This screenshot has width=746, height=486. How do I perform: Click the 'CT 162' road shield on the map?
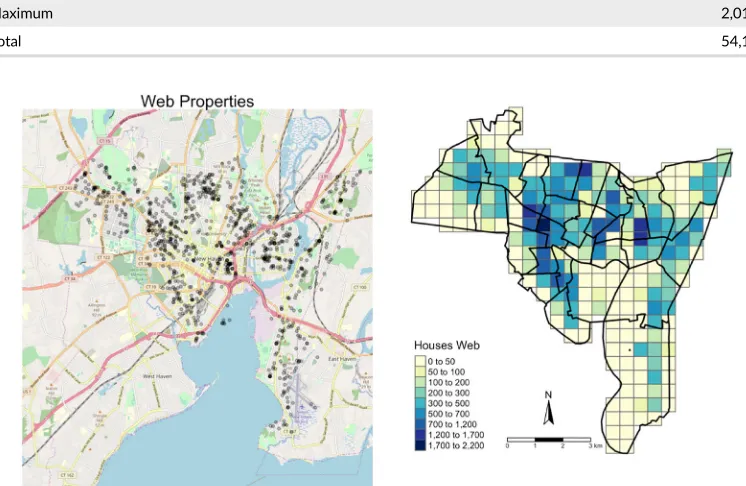67,475
